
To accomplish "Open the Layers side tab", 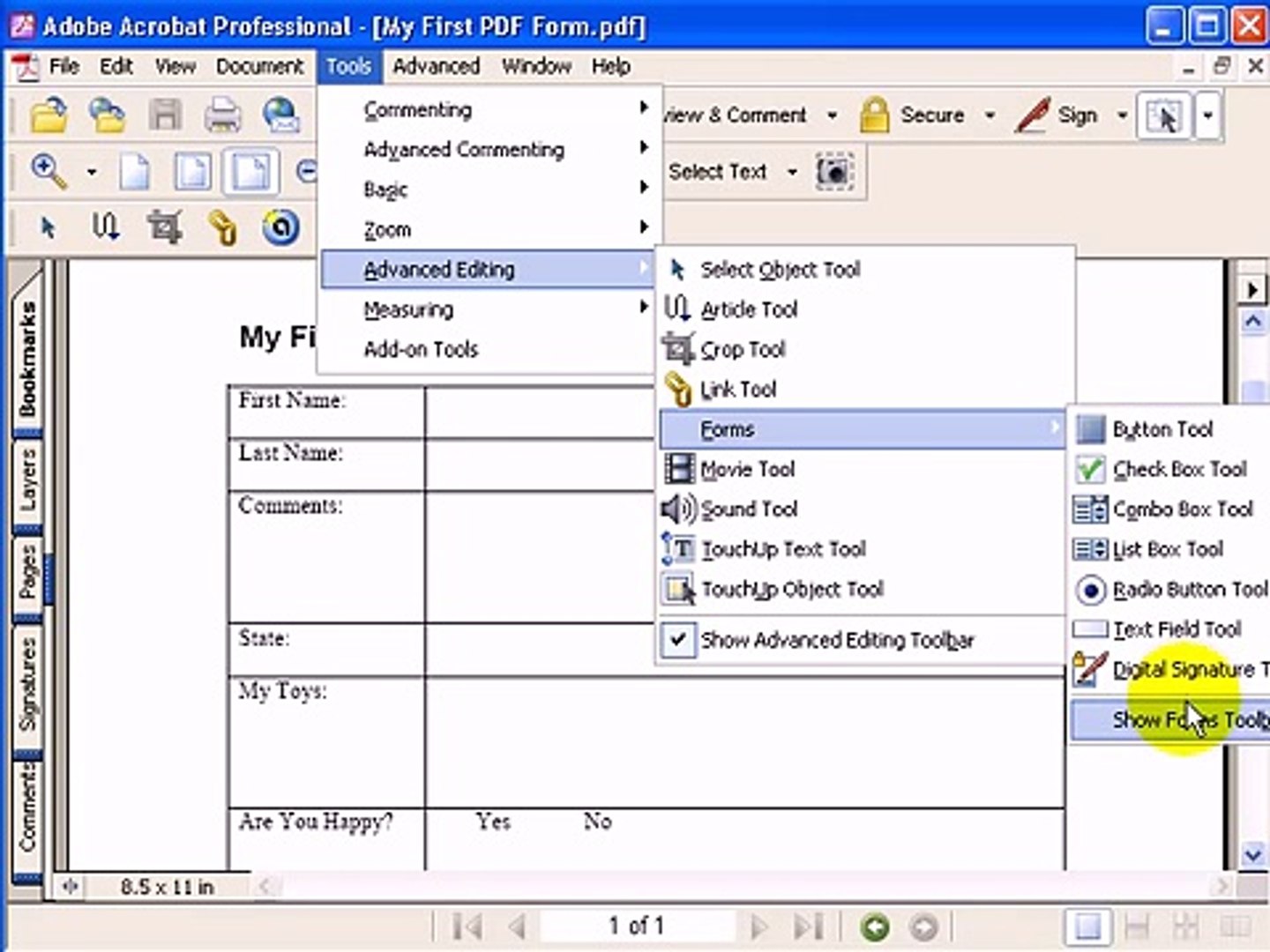I will click(28, 480).
